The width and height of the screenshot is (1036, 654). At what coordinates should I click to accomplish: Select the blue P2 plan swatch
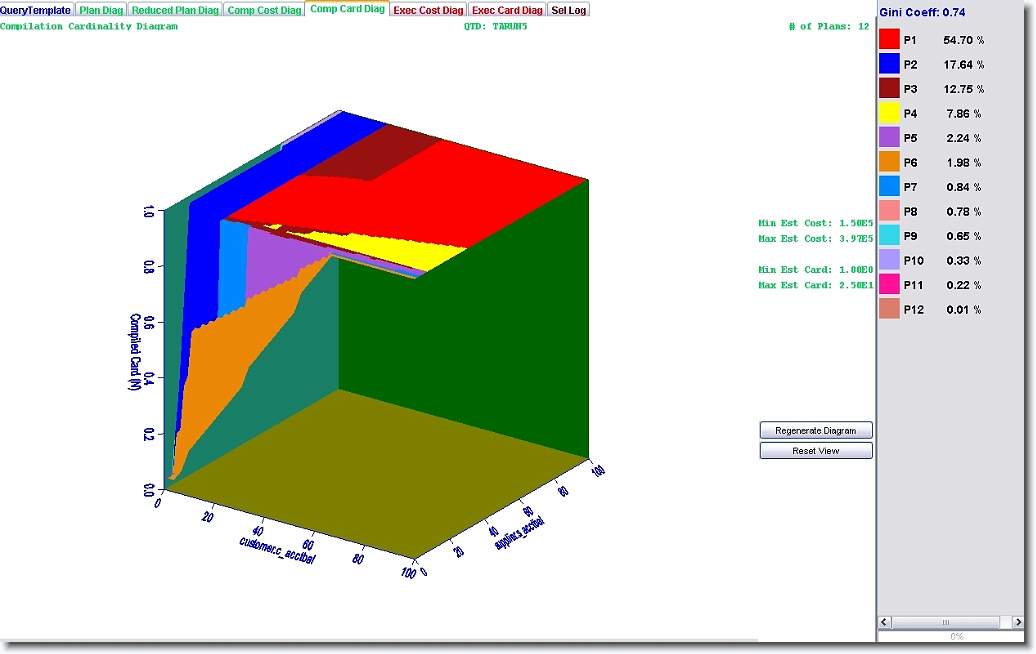pos(889,64)
